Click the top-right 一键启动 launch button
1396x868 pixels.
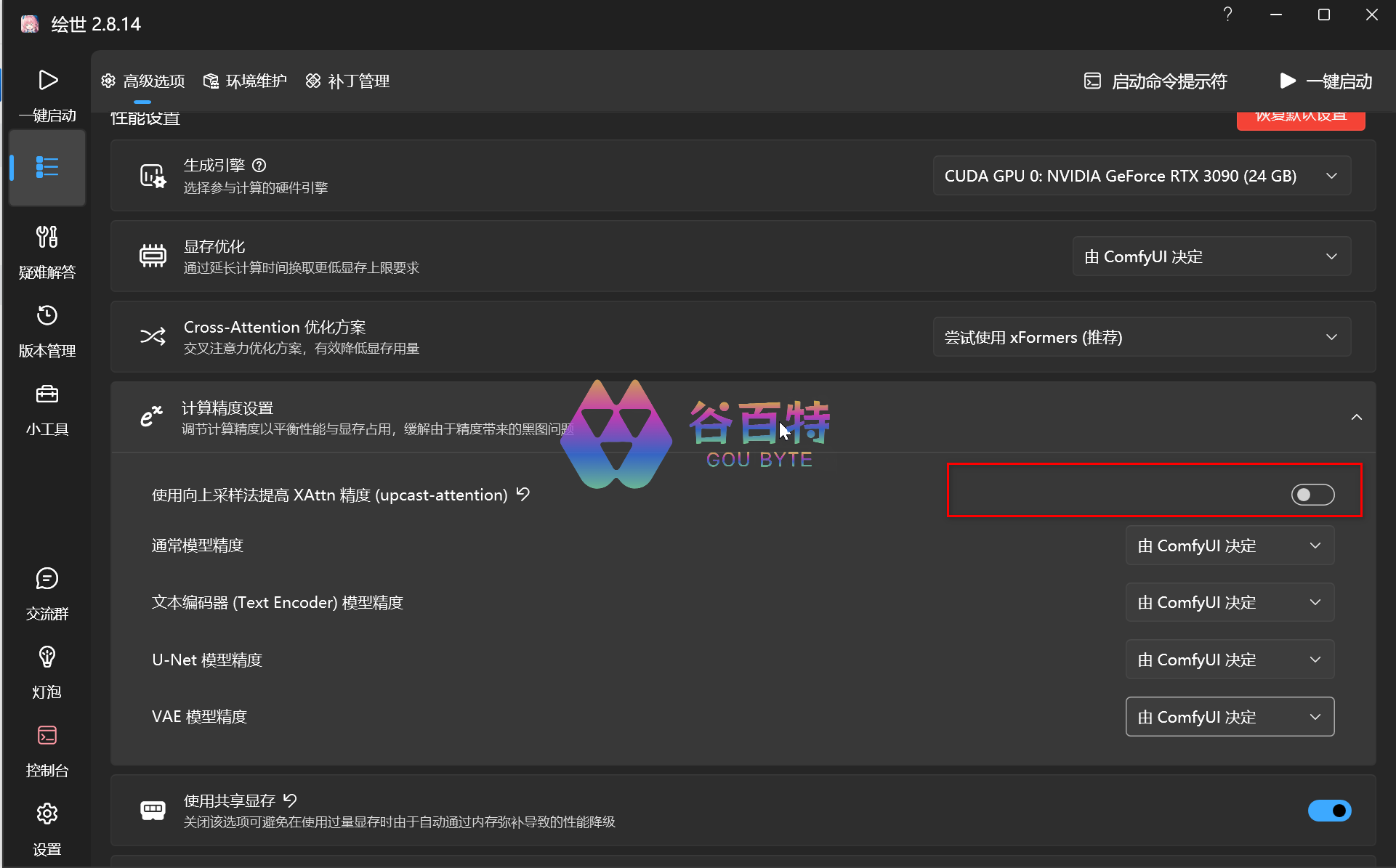(x=1326, y=81)
